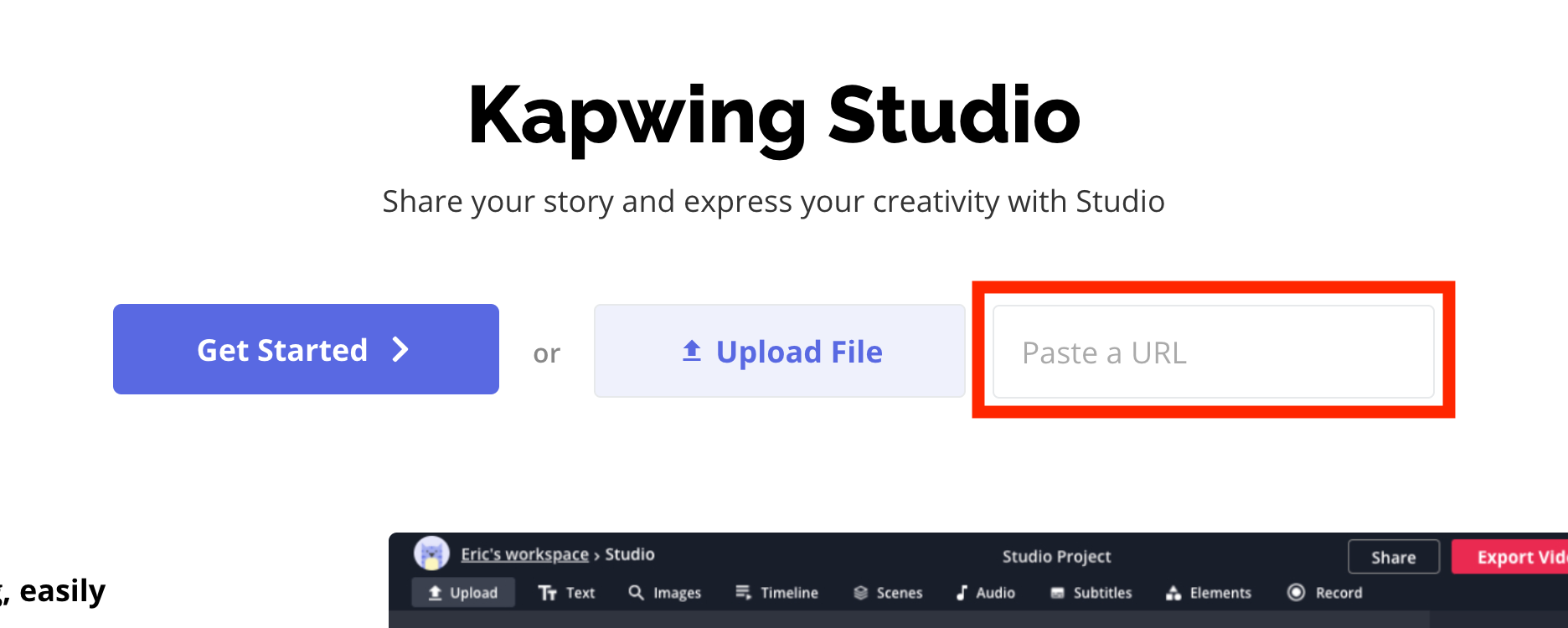Click the Get Started chevron arrow
This screenshot has height=628, width=1568.
[x=401, y=349]
